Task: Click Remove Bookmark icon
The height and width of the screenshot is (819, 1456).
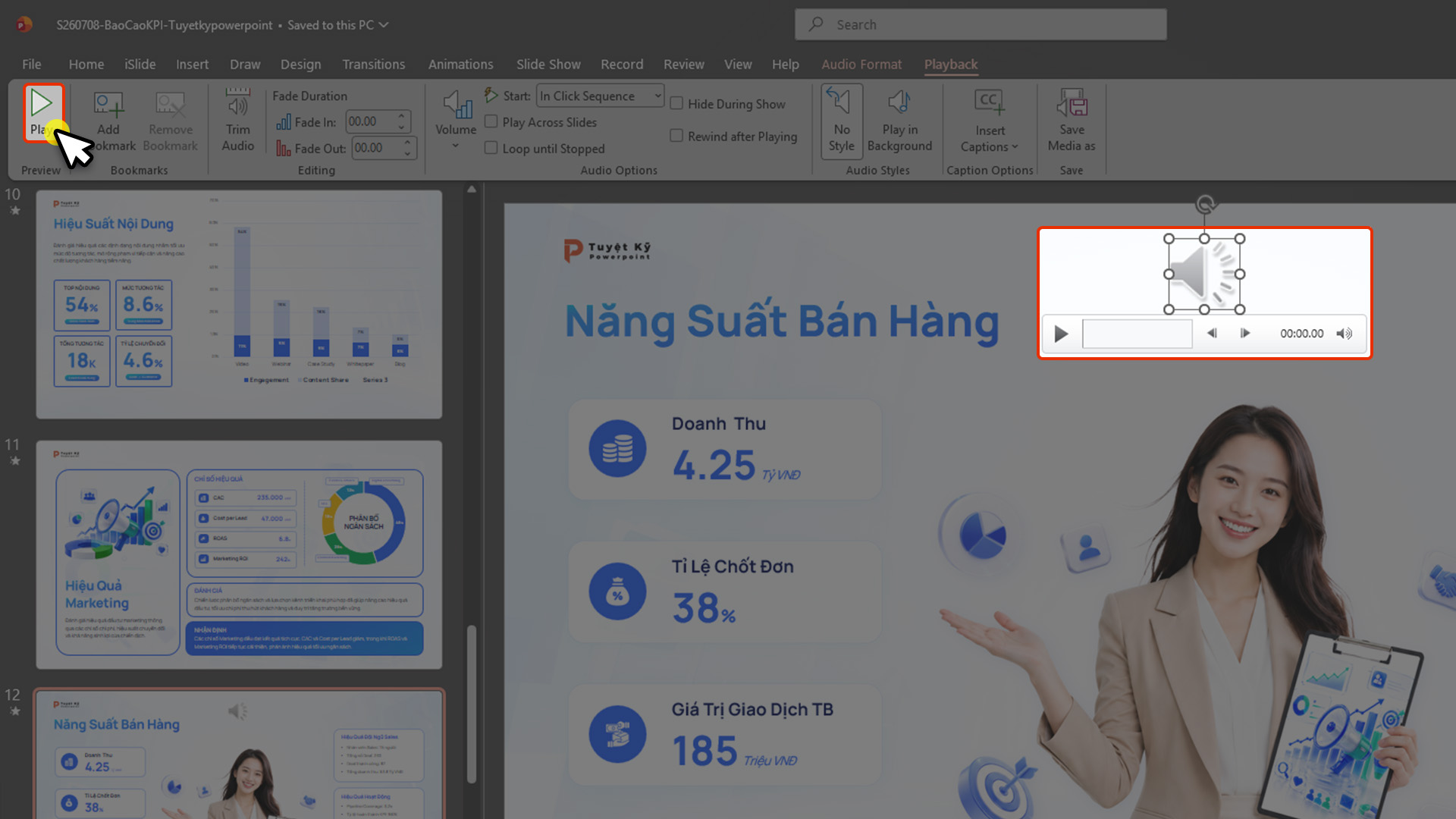Action: (x=170, y=104)
